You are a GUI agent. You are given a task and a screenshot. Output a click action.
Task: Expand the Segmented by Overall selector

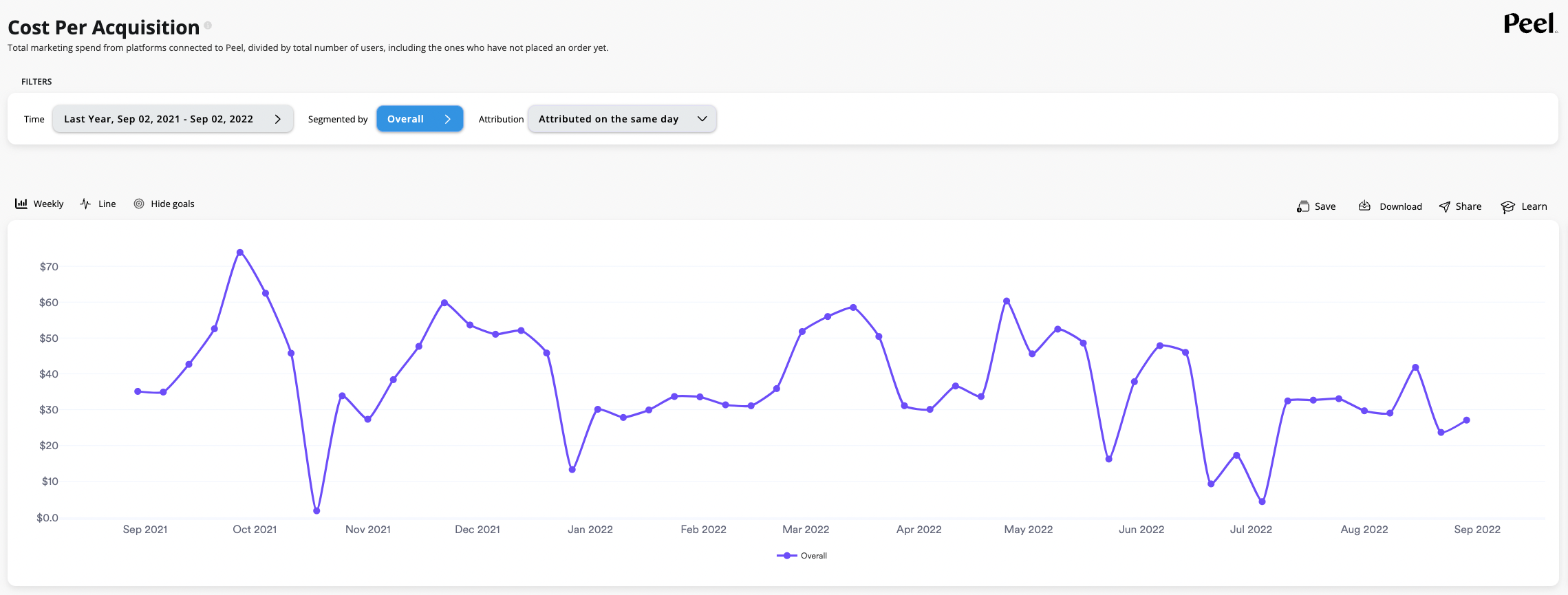click(x=419, y=119)
